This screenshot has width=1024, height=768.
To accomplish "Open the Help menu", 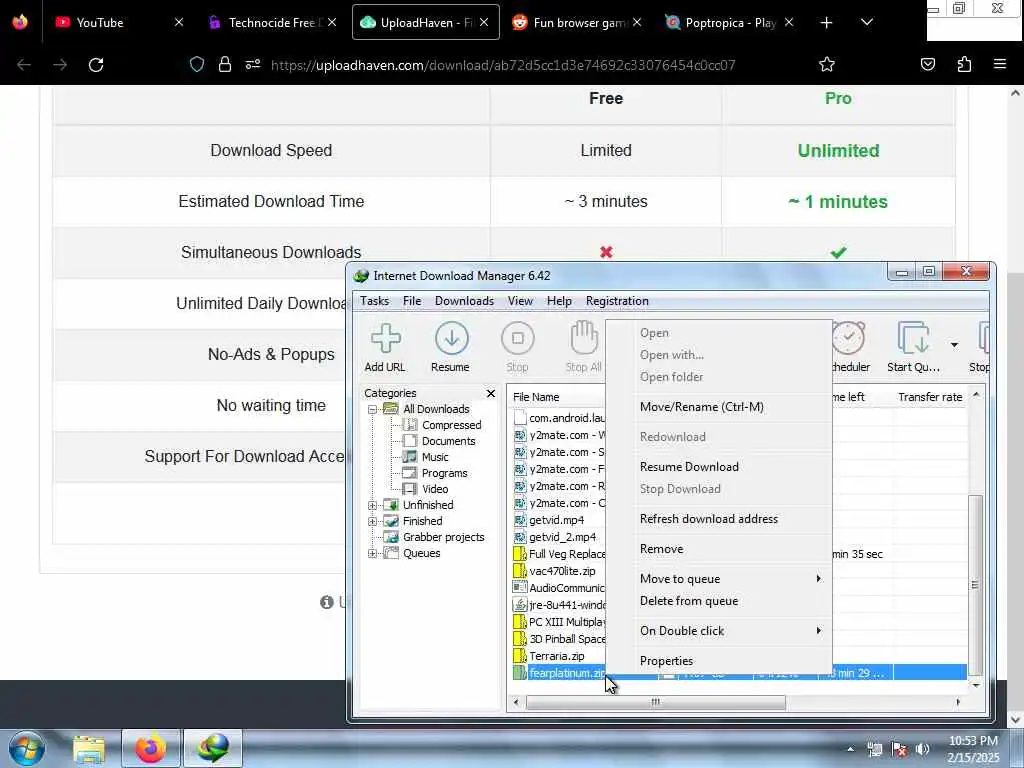I will 559,301.
